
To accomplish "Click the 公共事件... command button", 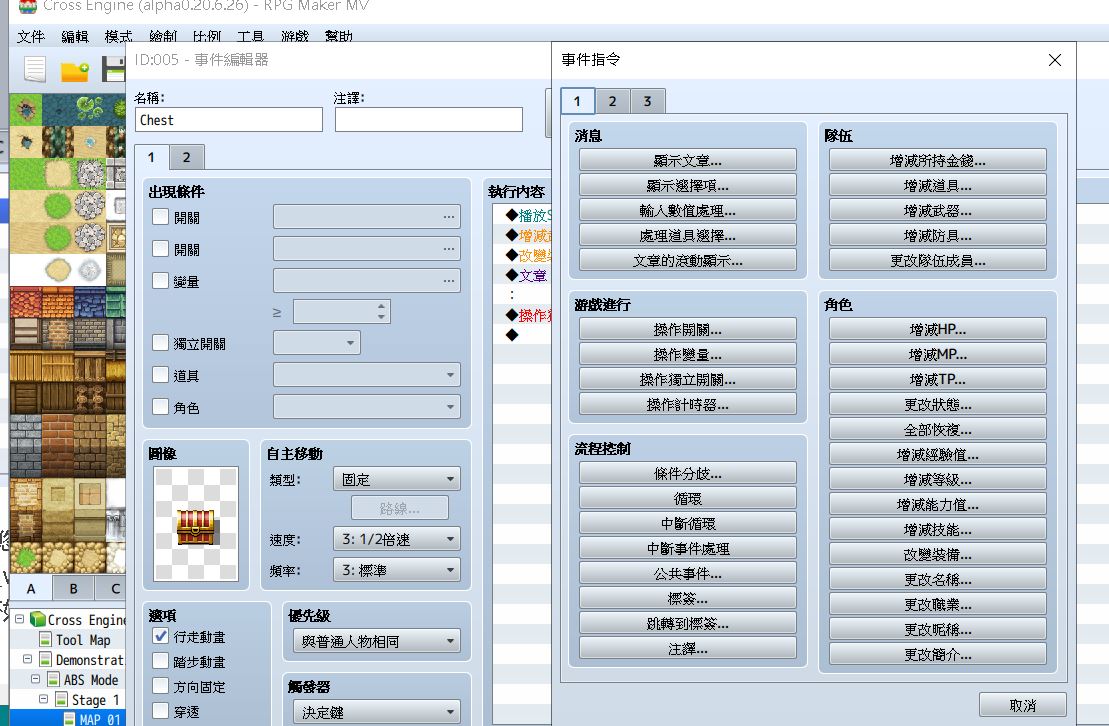I will (687, 574).
